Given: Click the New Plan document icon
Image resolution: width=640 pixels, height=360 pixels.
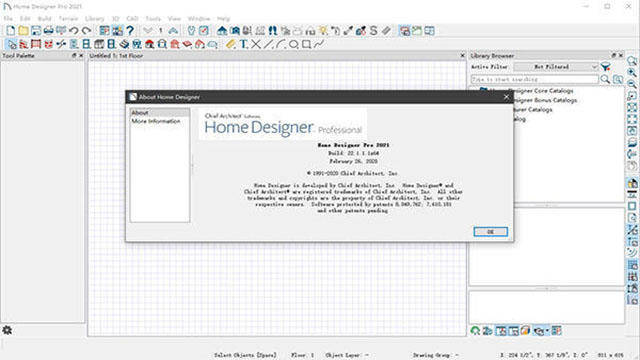Looking at the screenshot, I should [x=11, y=31].
